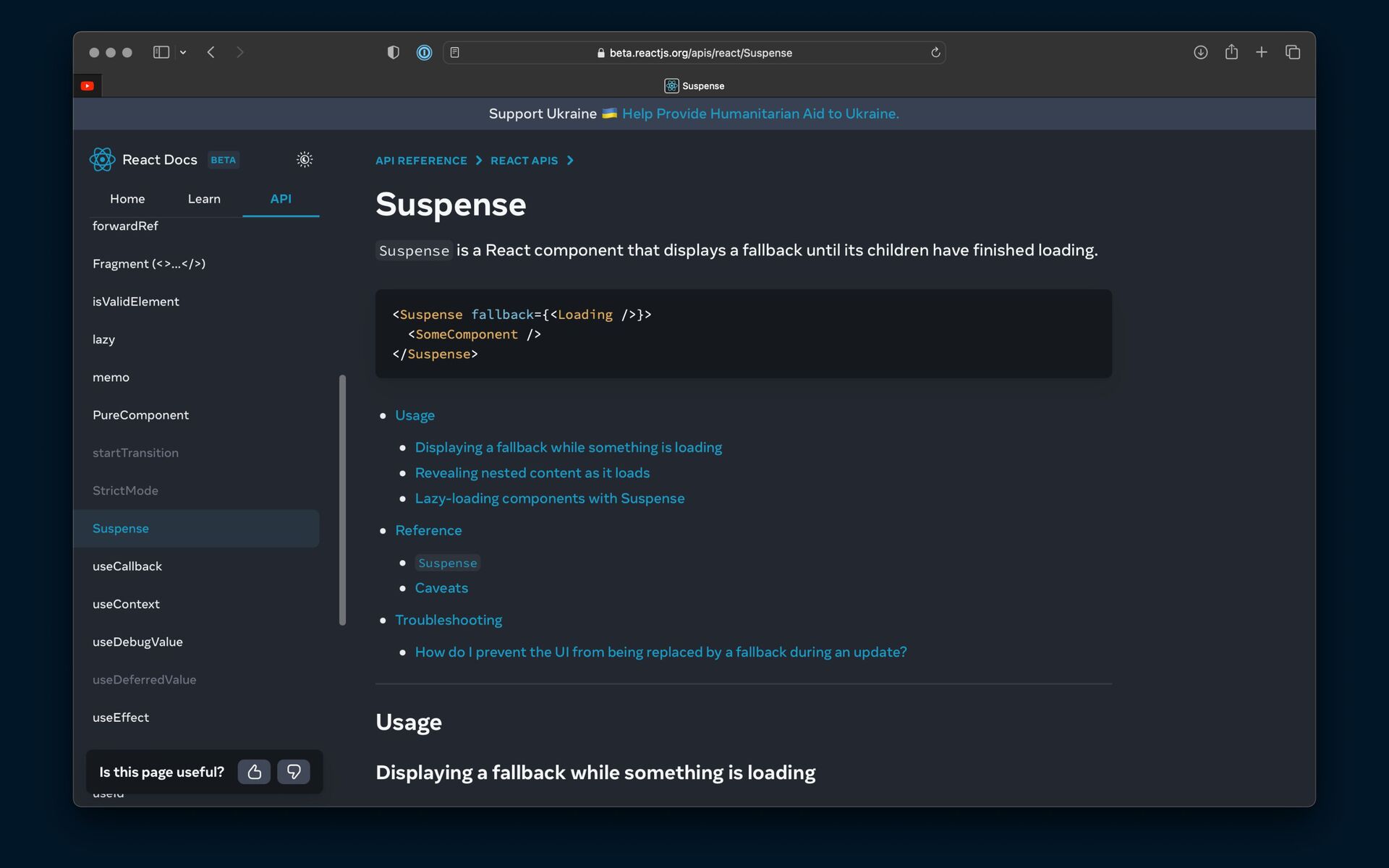Click the Safari downloads icon
This screenshot has height=868, width=1389.
click(1200, 52)
